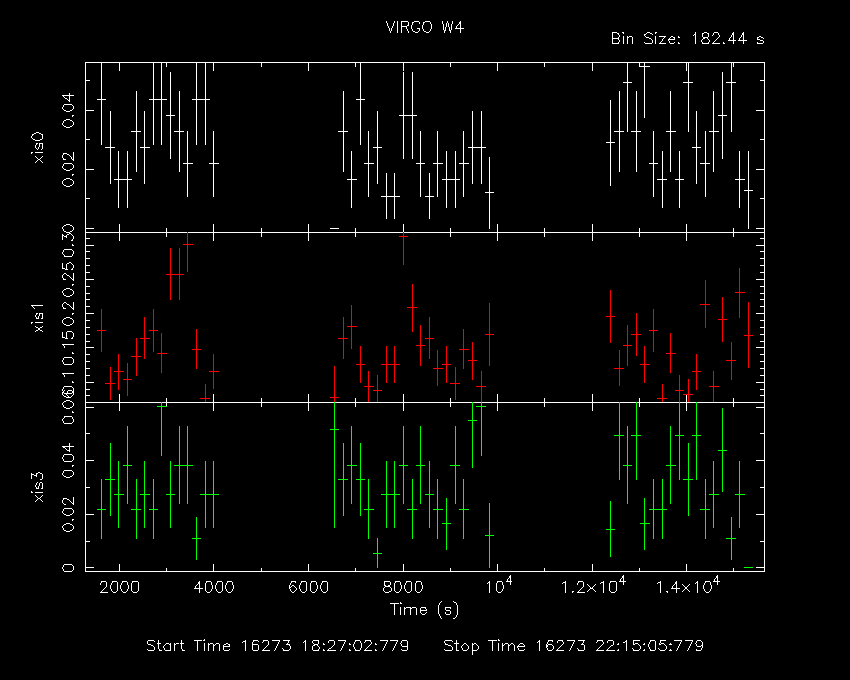This screenshot has height=680, width=850.
Task: Click the 6000 tick label on time axis
Action: pyautogui.click(x=308, y=587)
